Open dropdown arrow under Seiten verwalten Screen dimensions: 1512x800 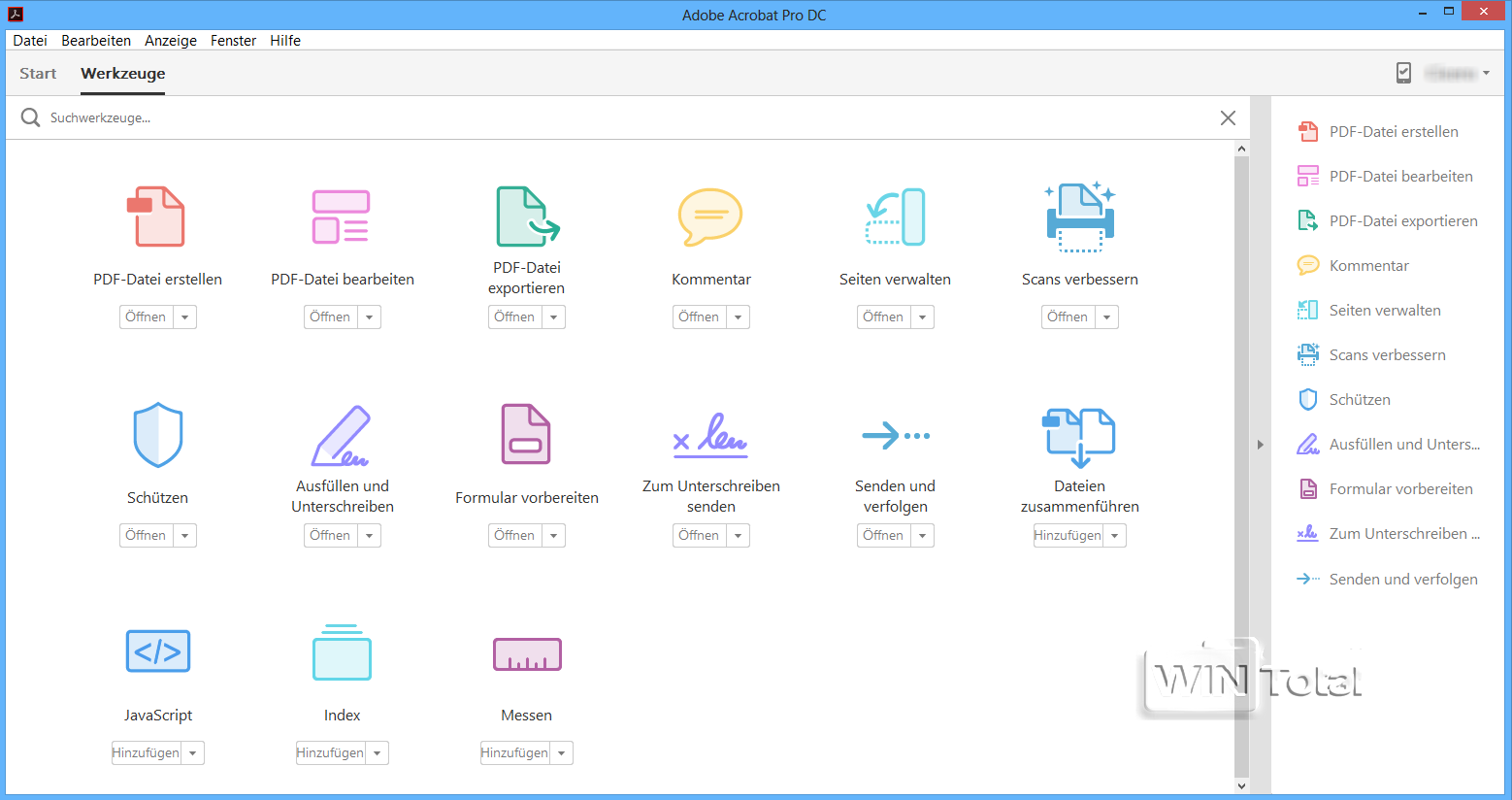922,317
